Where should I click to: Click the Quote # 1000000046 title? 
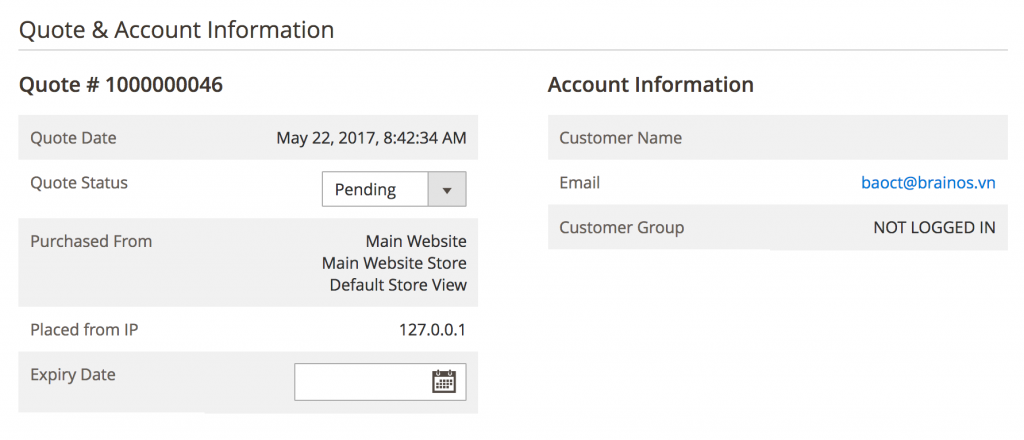pos(121,85)
